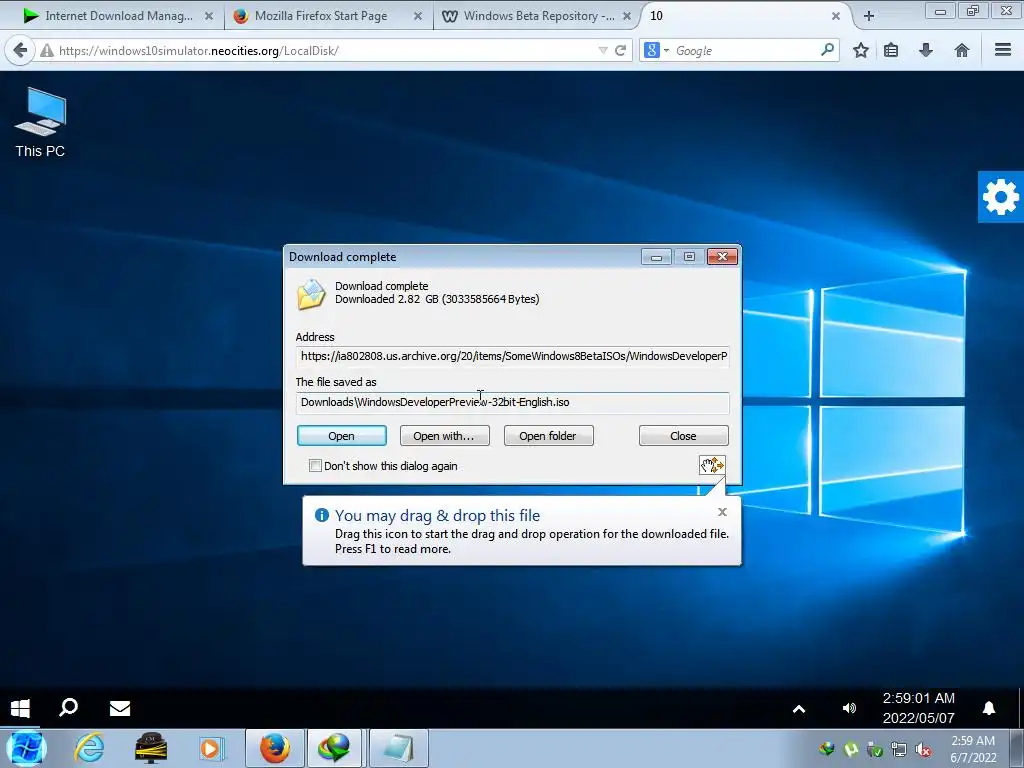Viewport: 1024px width, 768px height.
Task: Click the Google search magnifier icon
Action: click(x=827, y=50)
